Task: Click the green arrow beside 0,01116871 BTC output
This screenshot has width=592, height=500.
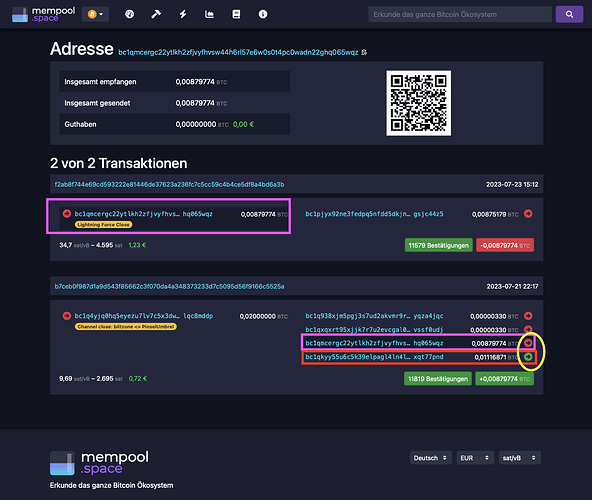Action: (528, 356)
